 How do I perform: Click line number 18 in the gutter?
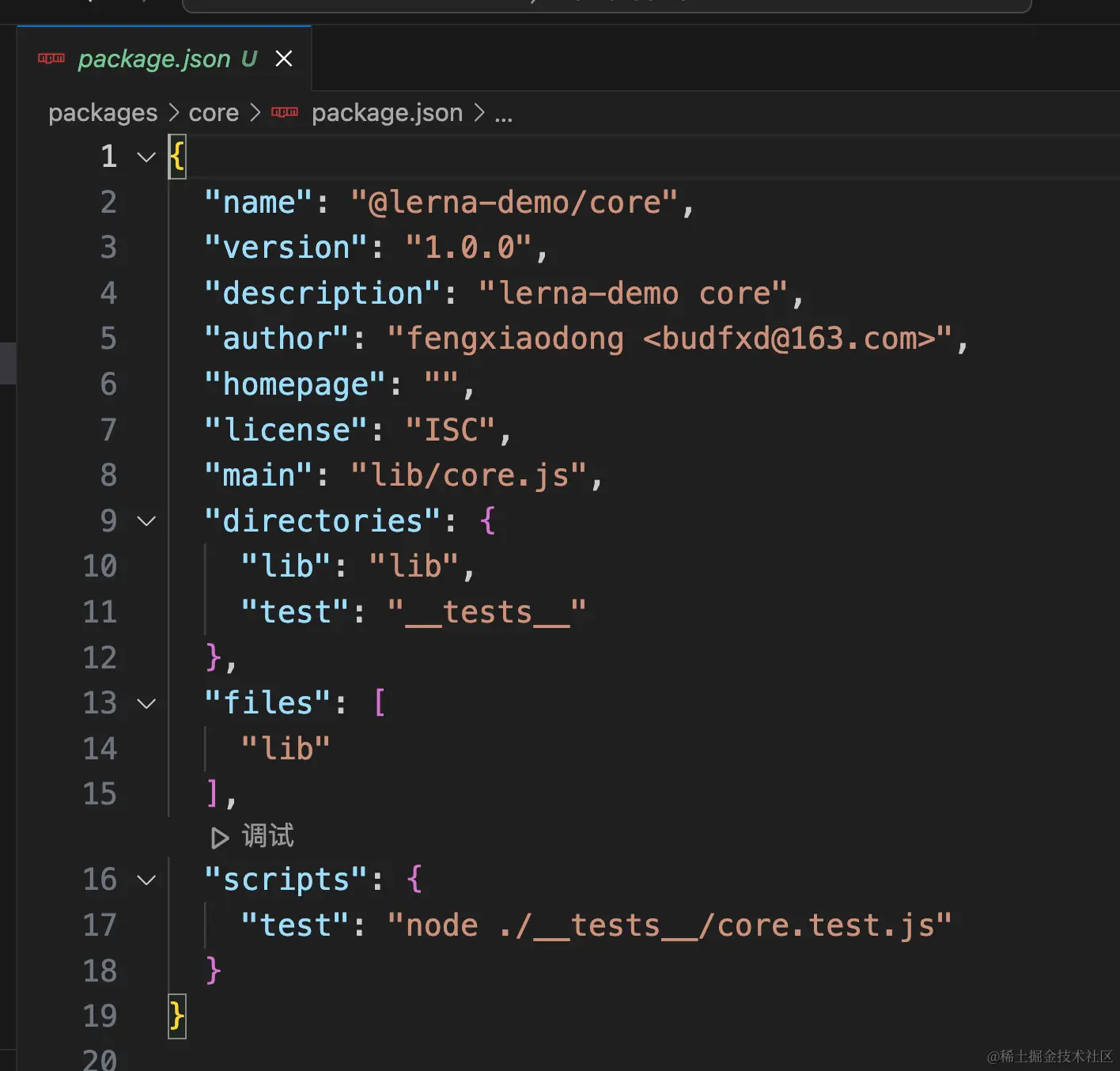tap(100, 971)
